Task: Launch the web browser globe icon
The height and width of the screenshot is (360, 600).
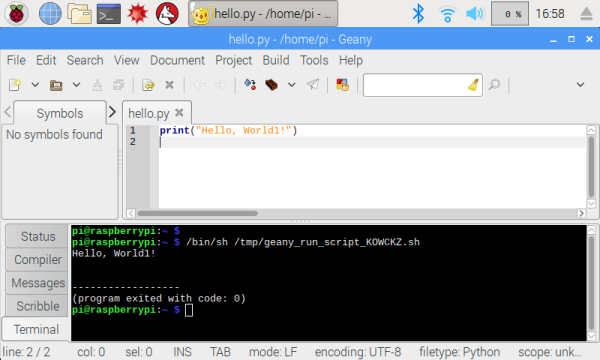Action: point(50,13)
